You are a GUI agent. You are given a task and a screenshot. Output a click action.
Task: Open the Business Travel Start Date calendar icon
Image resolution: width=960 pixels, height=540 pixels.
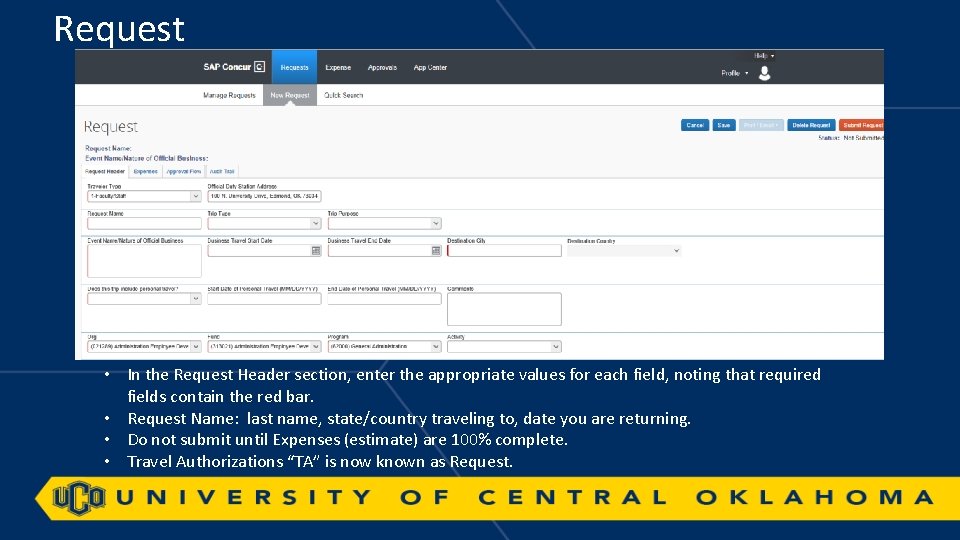(316, 250)
